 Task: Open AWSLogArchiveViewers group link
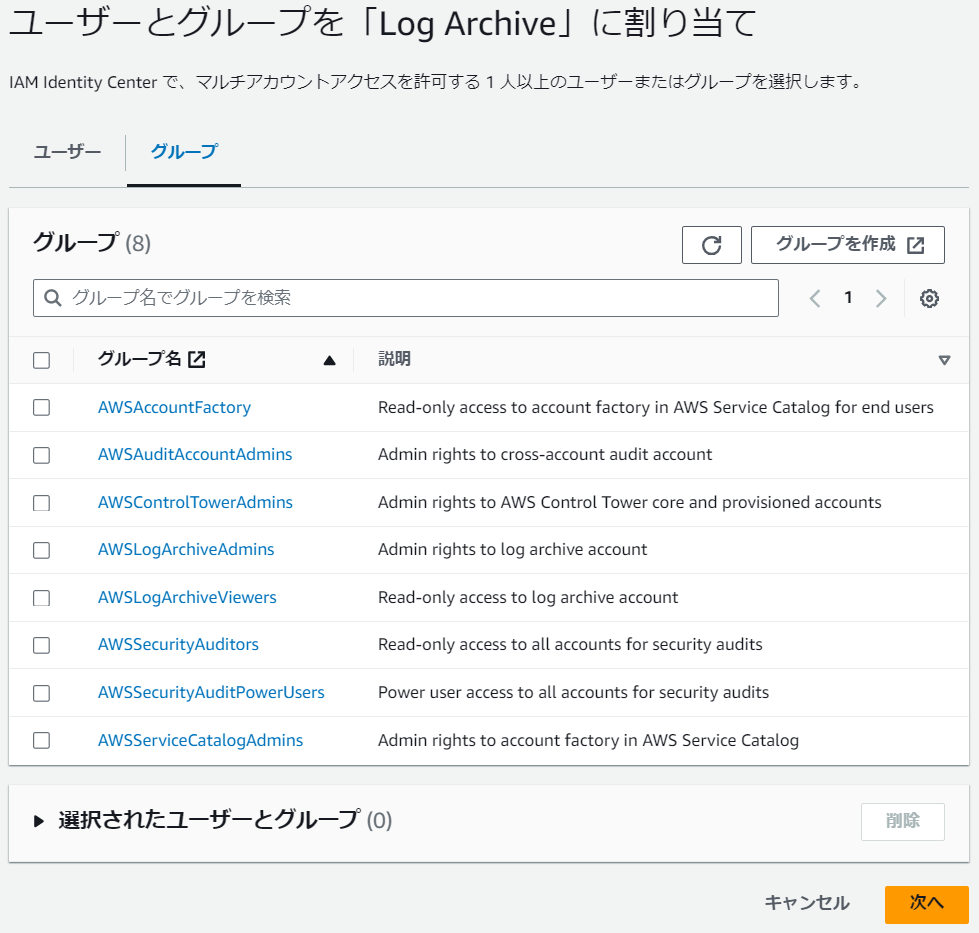(187, 598)
